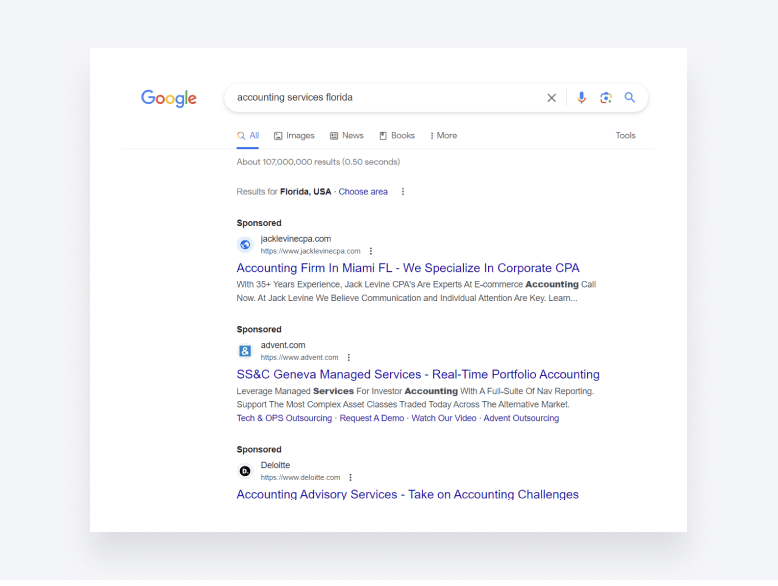This screenshot has width=778, height=586.
Task: Open Google Lens image search
Action: click(x=605, y=98)
